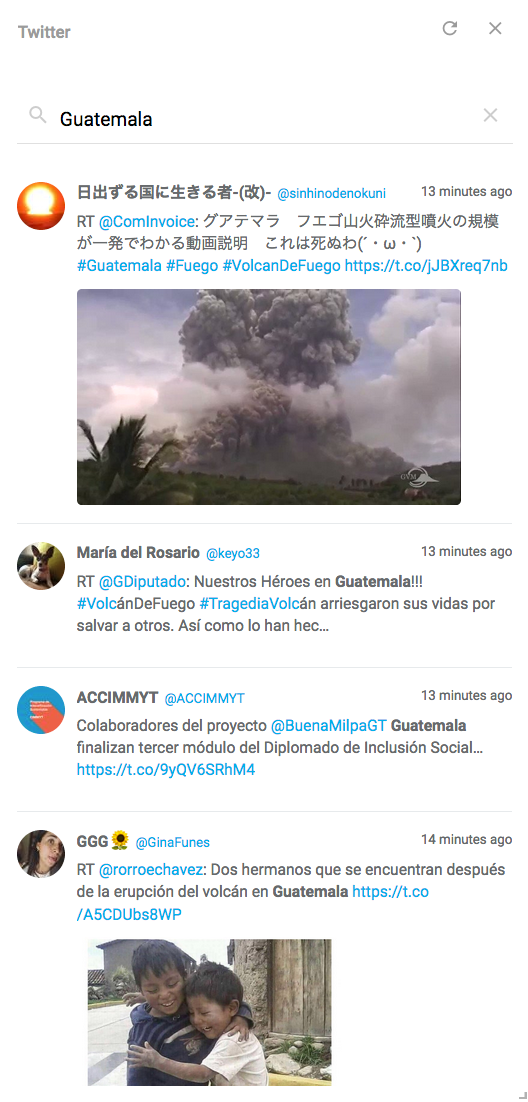This screenshot has height=1102, width=528.
Task: Open the ACCIMMYT profile avatar
Action: pyautogui.click(x=41, y=710)
